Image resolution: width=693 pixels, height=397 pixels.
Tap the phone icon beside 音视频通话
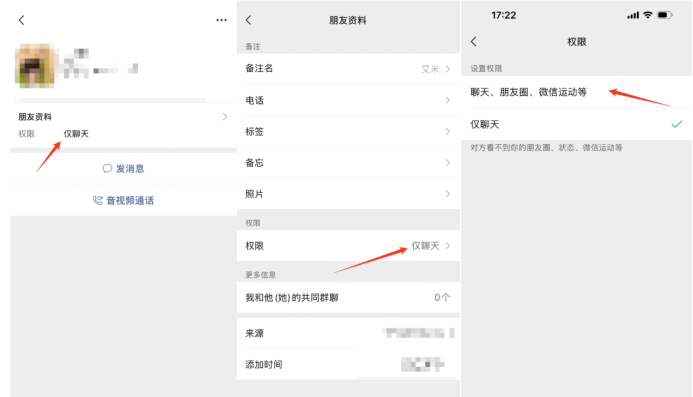(x=97, y=200)
